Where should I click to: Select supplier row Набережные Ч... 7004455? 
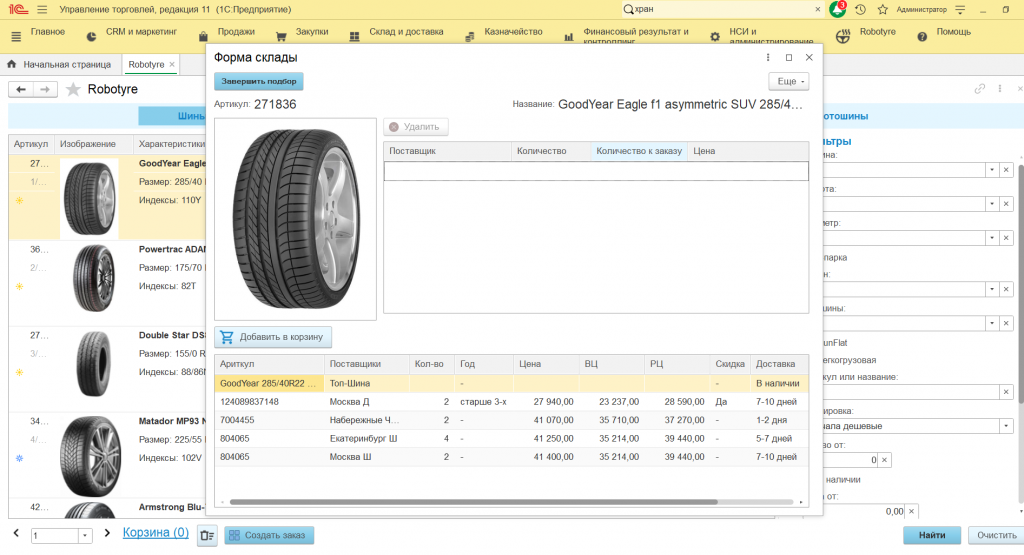511,420
